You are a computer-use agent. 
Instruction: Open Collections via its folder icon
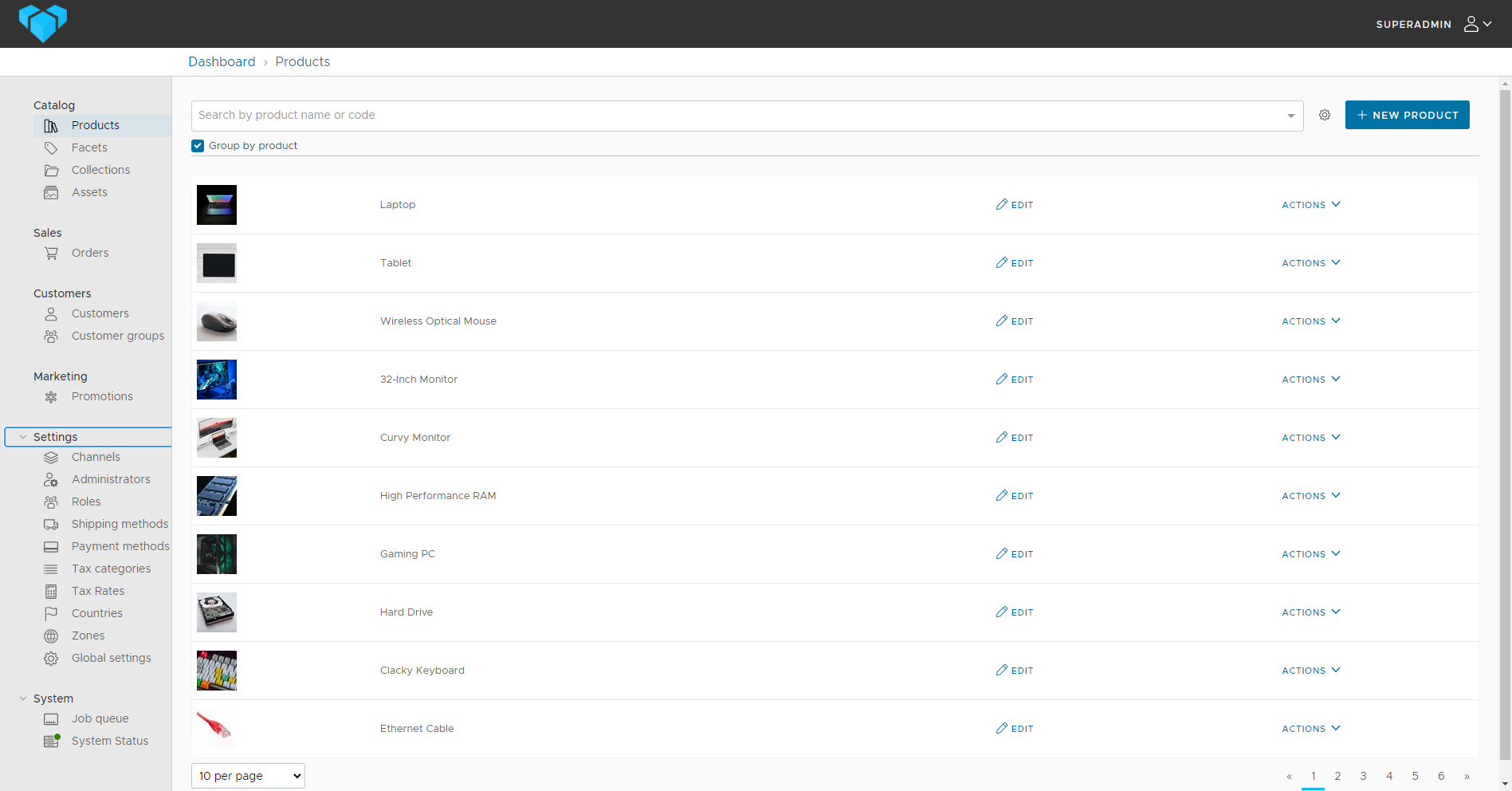pyautogui.click(x=51, y=170)
